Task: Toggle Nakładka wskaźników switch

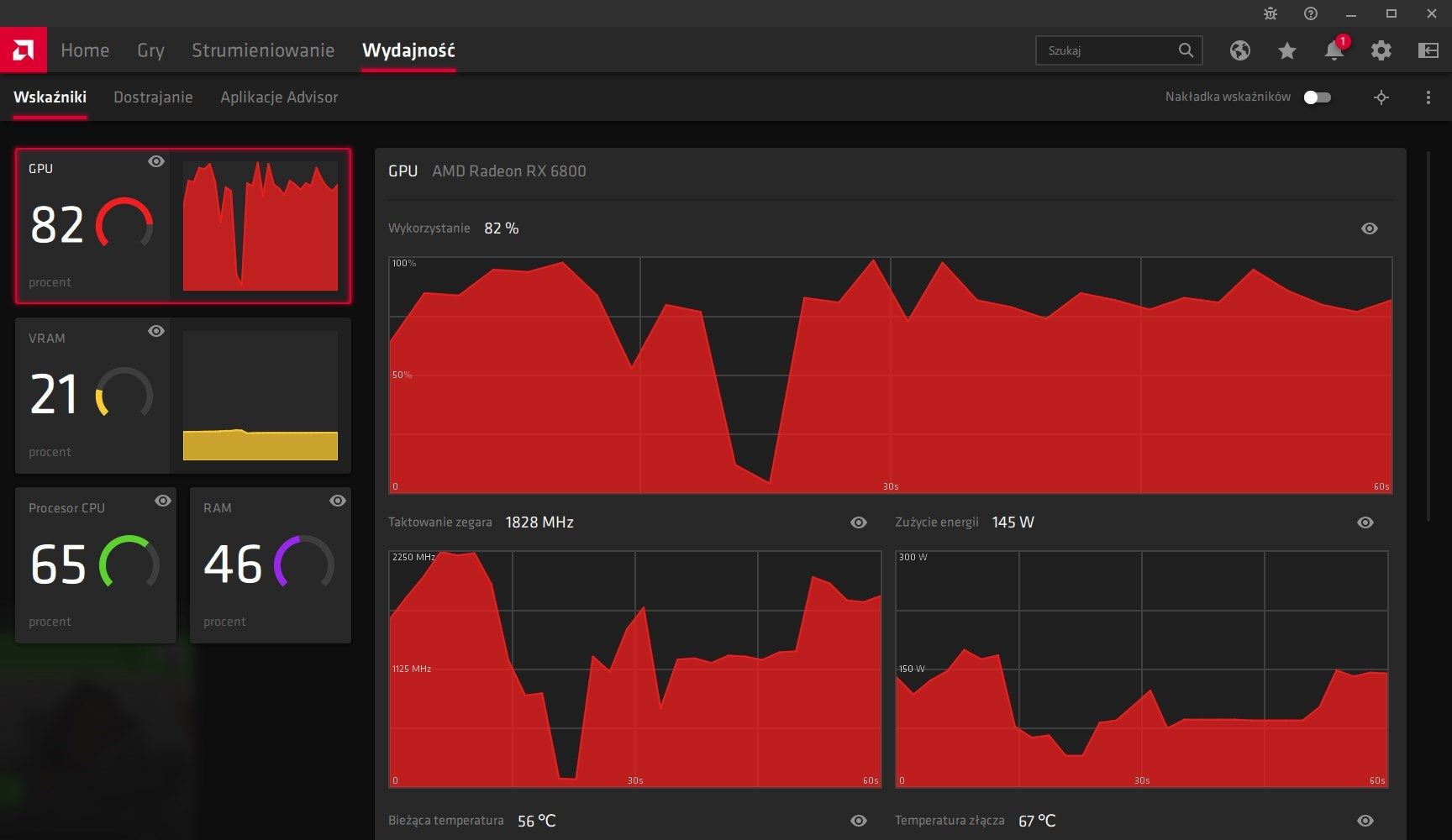Action: click(x=1317, y=97)
